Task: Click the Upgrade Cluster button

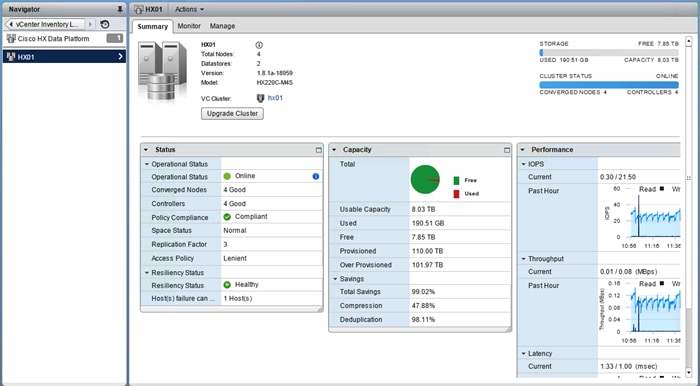Action: [x=232, y=113]
